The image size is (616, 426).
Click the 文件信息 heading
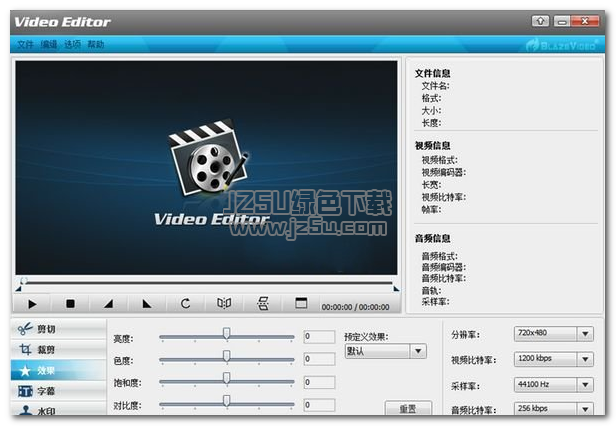433,73
